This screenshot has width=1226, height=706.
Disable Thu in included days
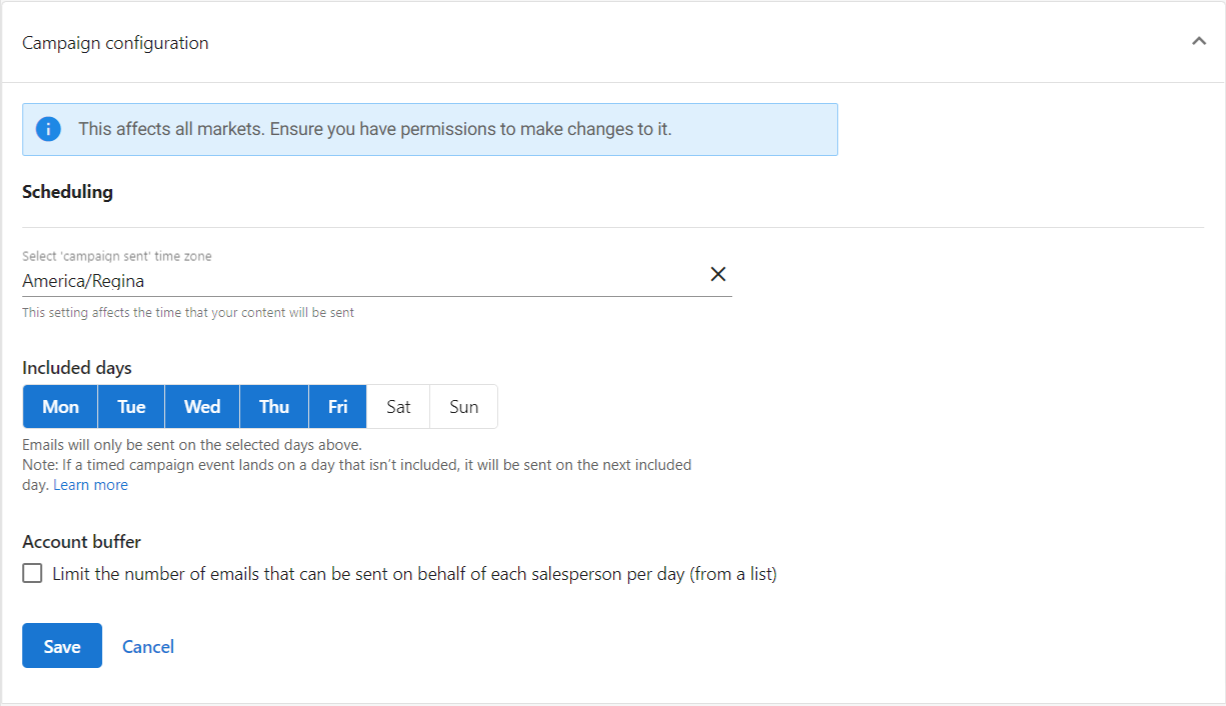coord(274,407)
